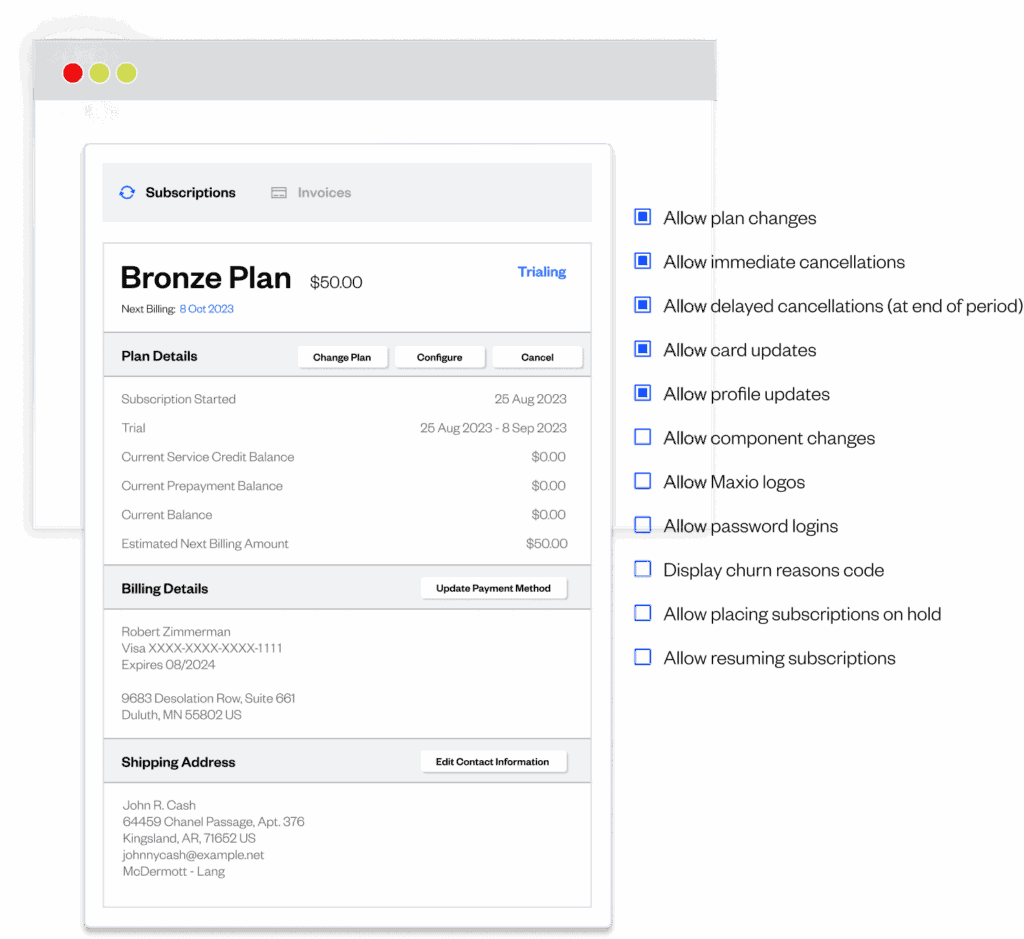The height and width of the screenshot is (939, 1024).
Task: Click the second yellow-green window dot
Action: click(x=127, y=73)
